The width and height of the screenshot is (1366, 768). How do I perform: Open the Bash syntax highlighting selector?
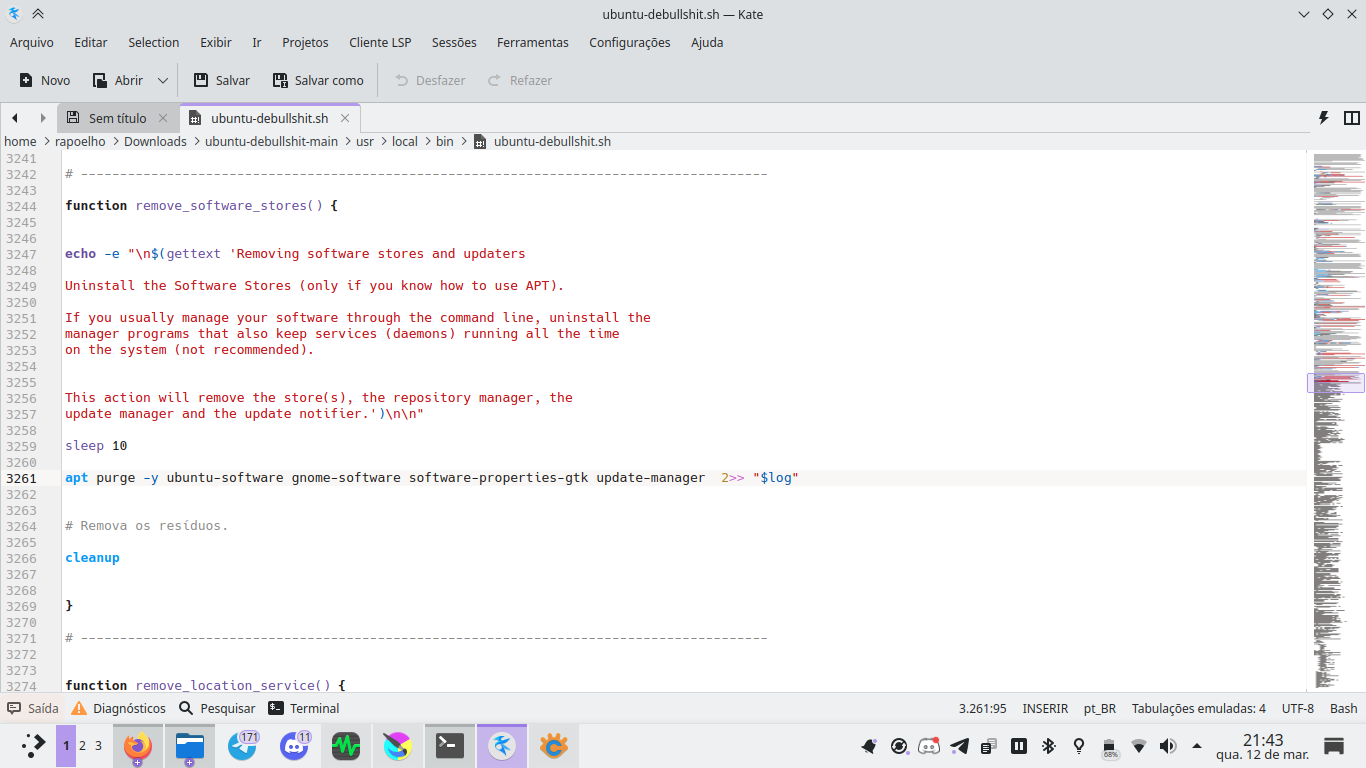1343,708
